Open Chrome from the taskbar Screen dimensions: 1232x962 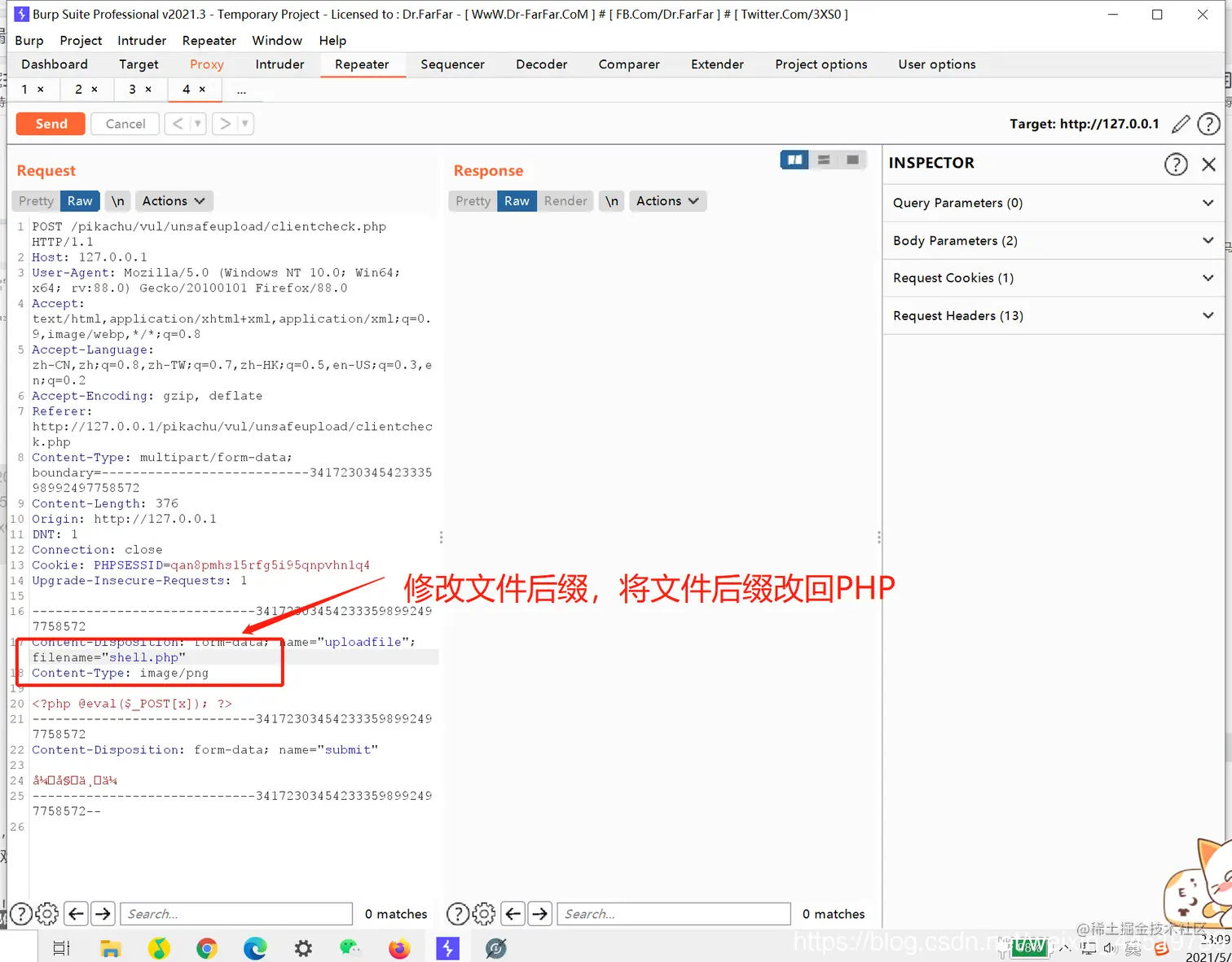pos(207,948)
